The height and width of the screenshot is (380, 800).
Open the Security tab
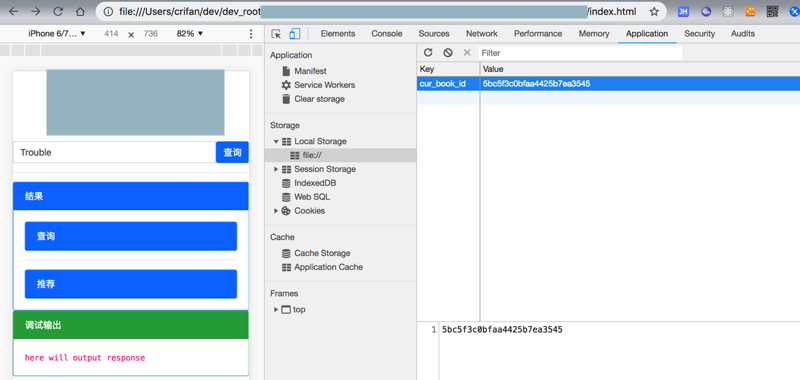pos(699,34)
